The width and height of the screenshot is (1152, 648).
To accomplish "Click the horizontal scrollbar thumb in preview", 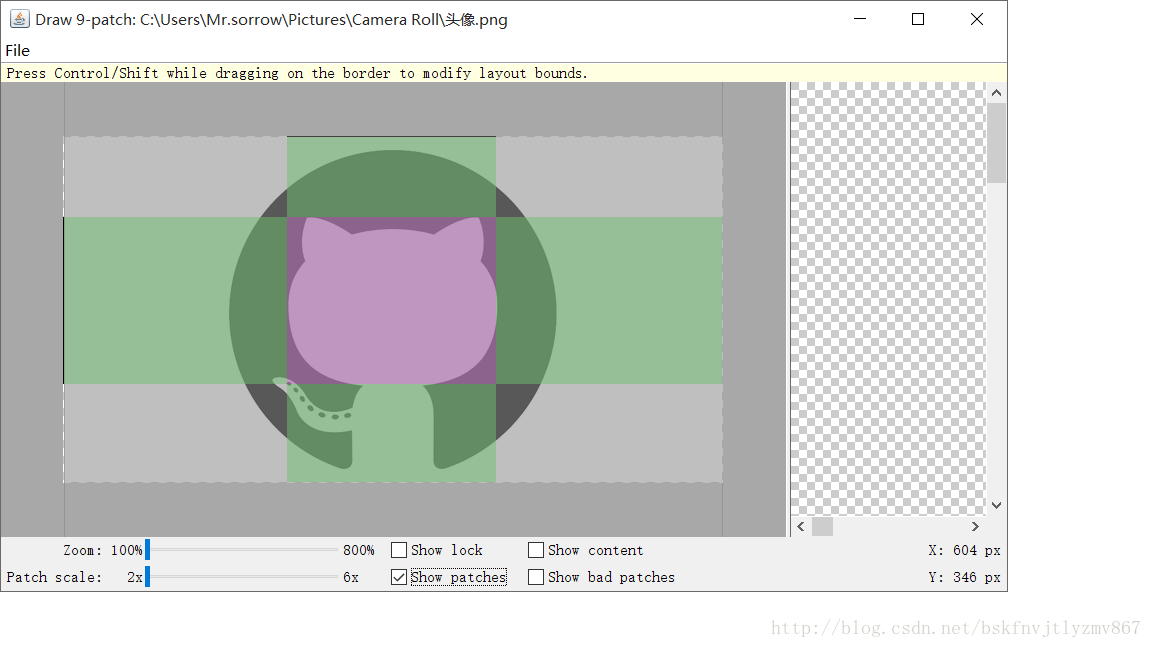I will coord(822,527).
